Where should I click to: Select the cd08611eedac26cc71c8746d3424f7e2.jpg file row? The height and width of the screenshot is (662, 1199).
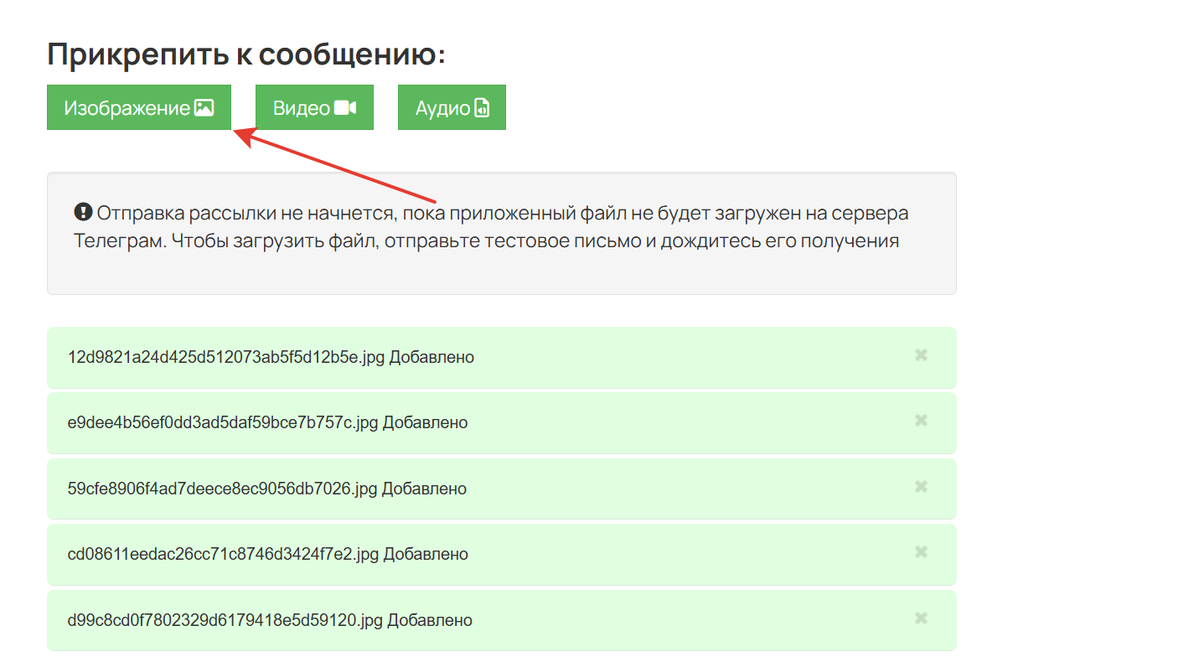point(502,555)
